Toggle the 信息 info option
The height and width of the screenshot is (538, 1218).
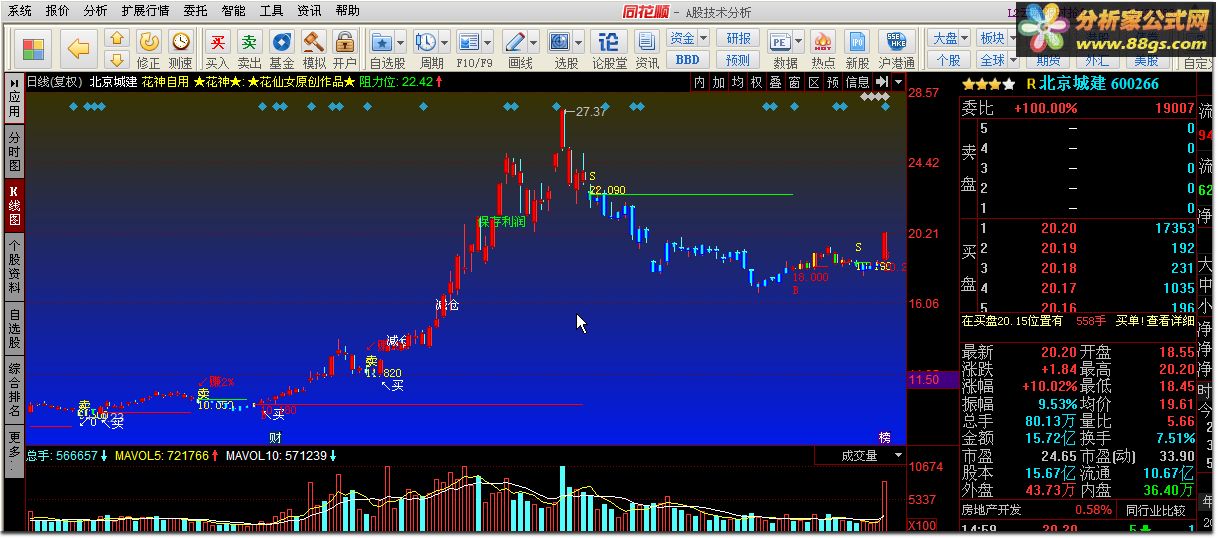tap(858, 82)
